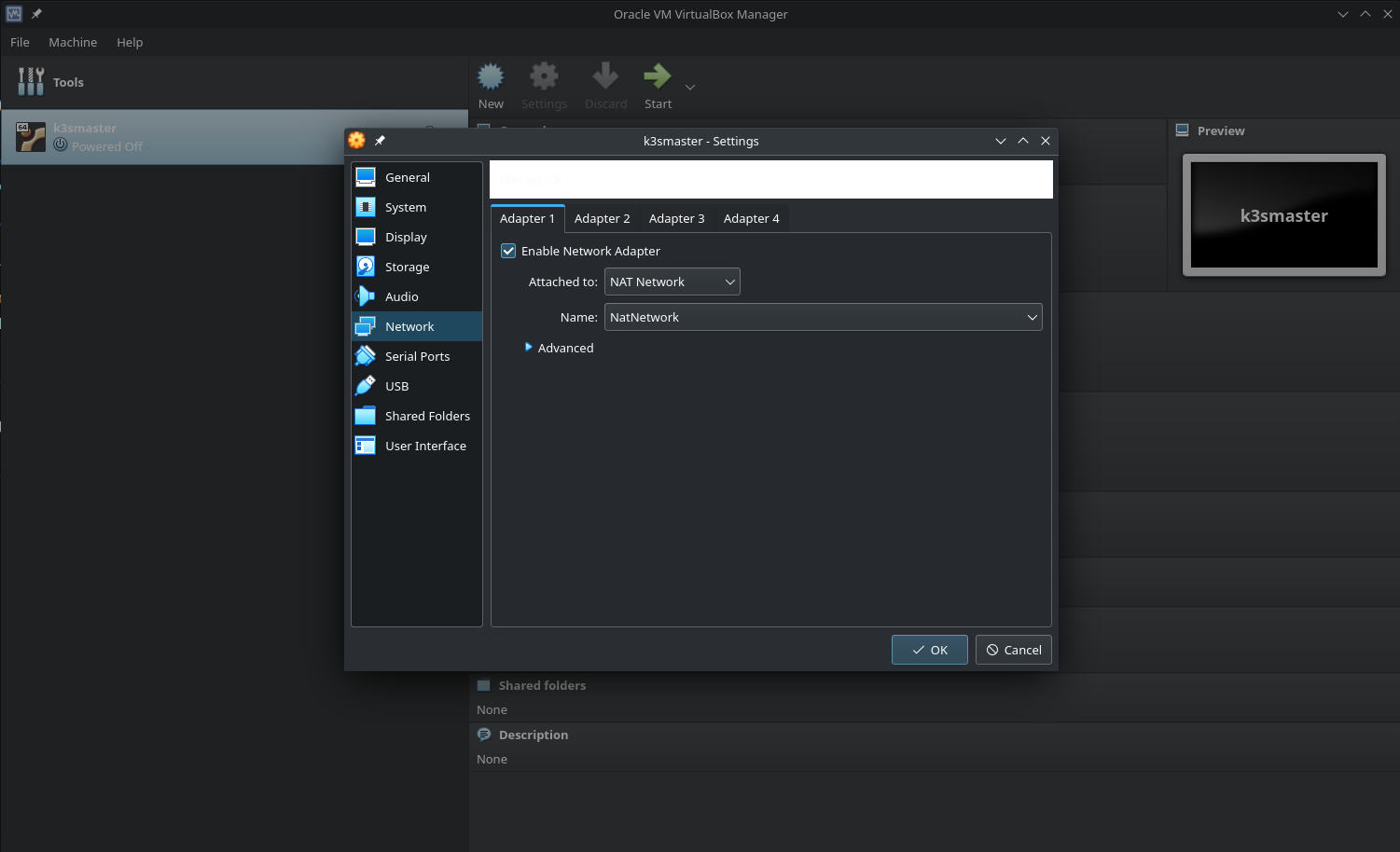Click the Cancel button

click(1014, 650)
